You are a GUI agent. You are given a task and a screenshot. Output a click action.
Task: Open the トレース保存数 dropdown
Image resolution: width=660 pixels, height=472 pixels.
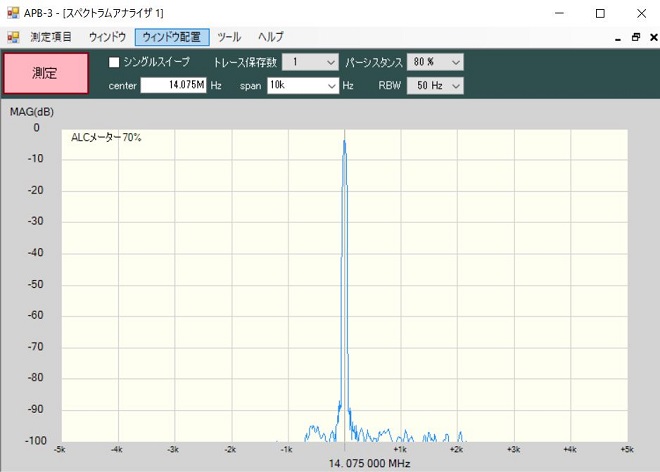pyautogui.click(x=310, y=62)
